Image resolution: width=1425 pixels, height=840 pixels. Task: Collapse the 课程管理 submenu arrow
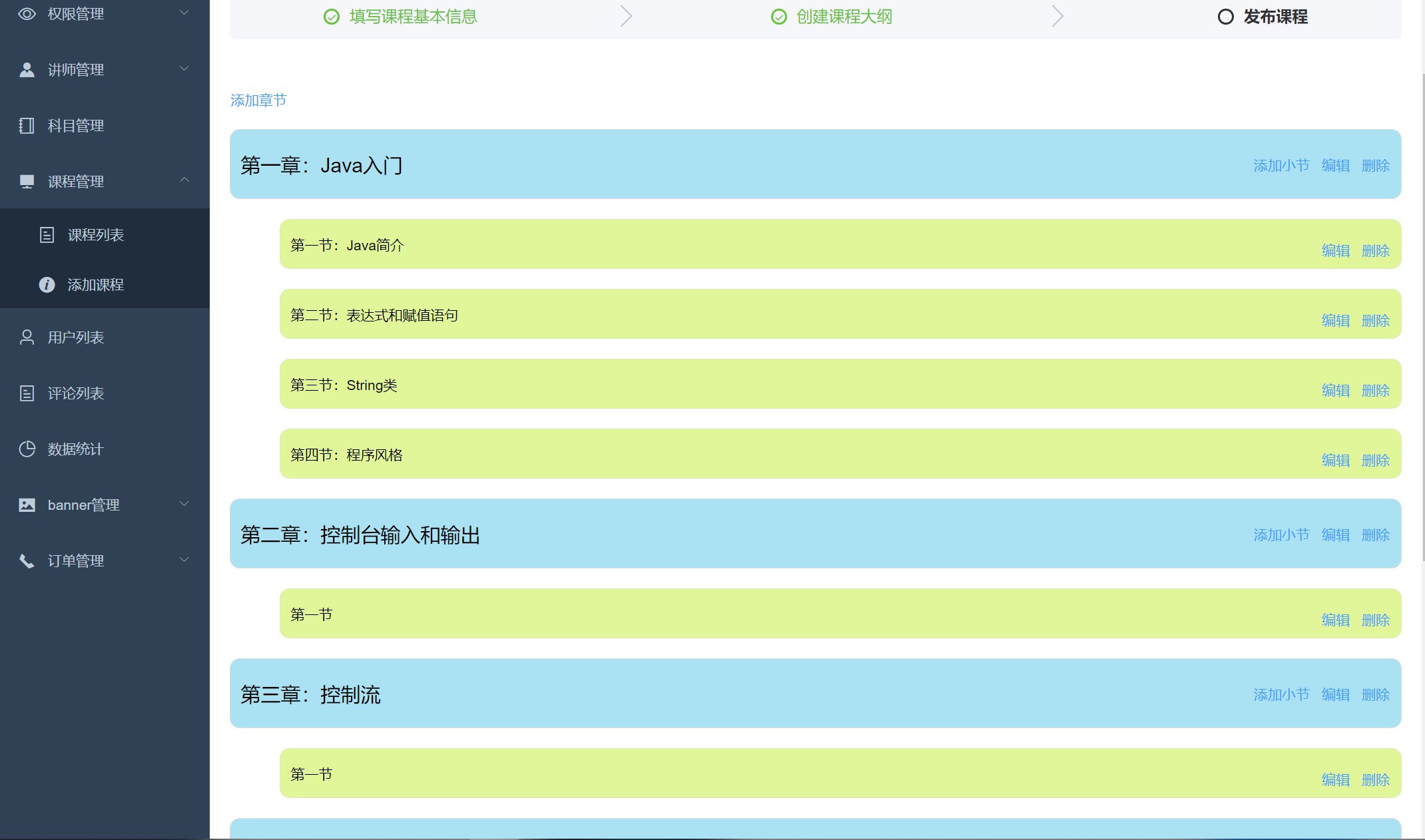point(184,180)
